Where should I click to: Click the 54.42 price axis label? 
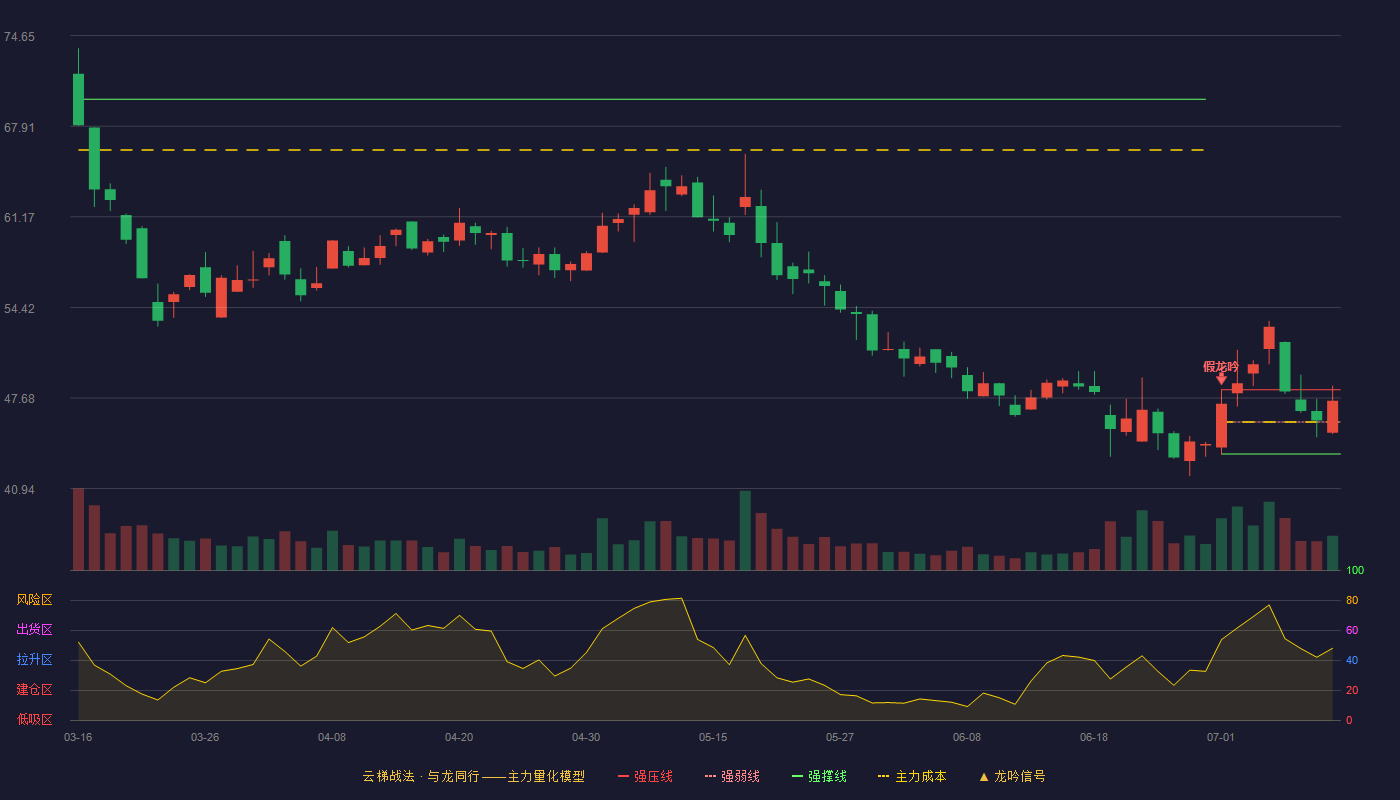19,309
